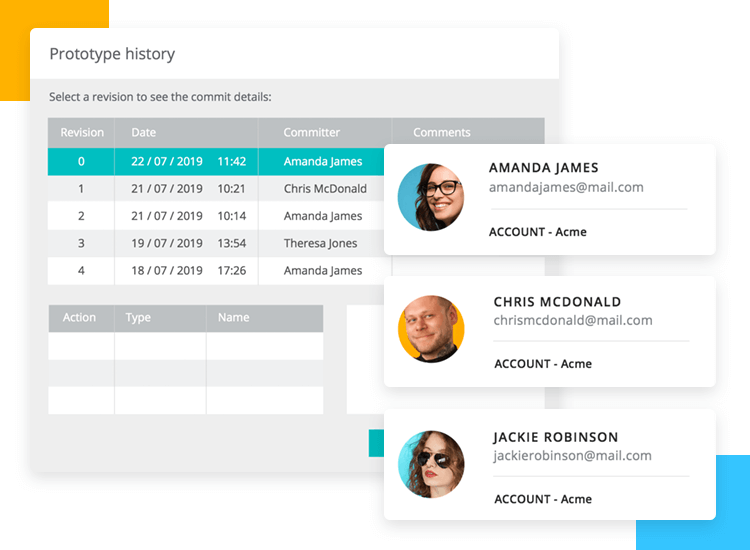Click the Action column header
This screenshot has width=750, height=550.
point(79,318)
